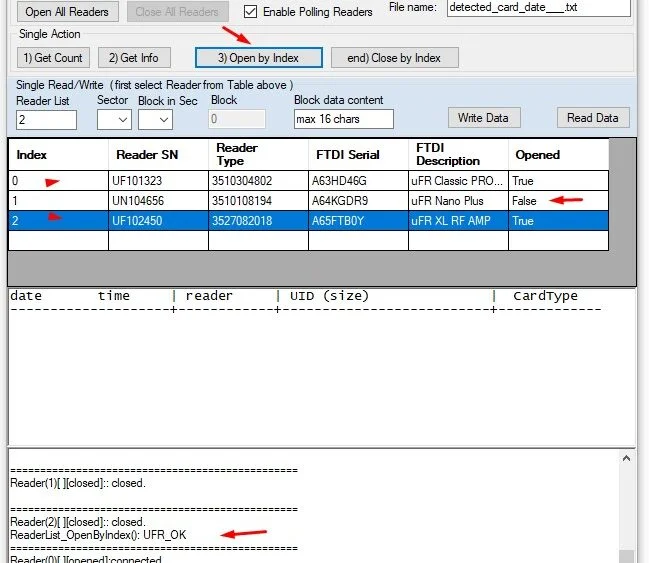The height and width of the screenshot is (563, 649).
Task: Click Opened True cell of row UF101323
Action: [x=558, y=181]
